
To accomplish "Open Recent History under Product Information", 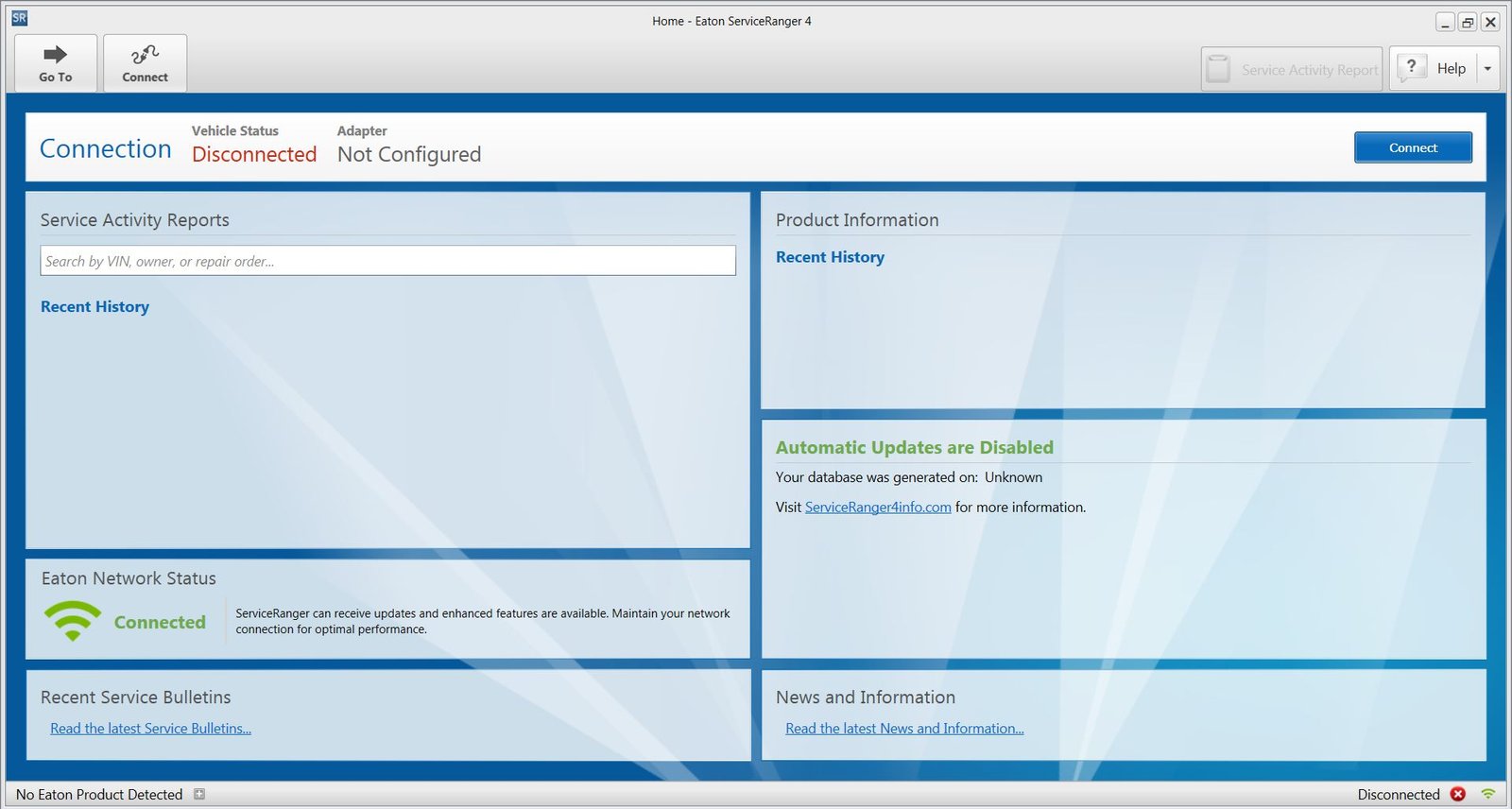I will pos(830,257).
